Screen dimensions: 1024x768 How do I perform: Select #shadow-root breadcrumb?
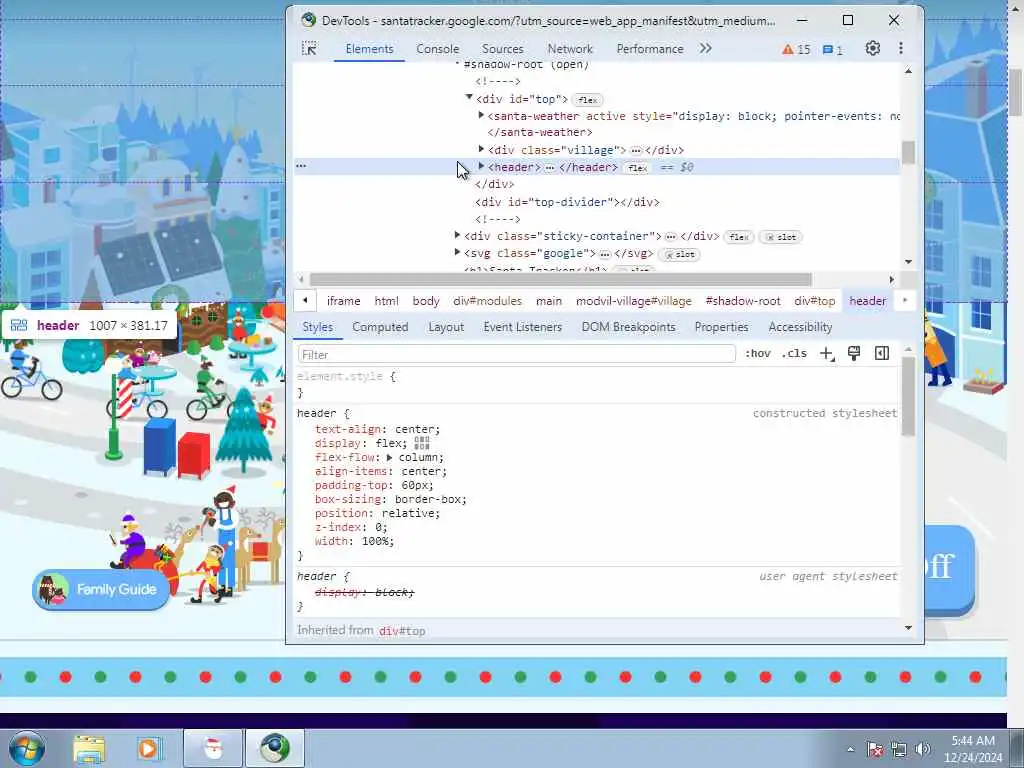(x=743, y=301)
